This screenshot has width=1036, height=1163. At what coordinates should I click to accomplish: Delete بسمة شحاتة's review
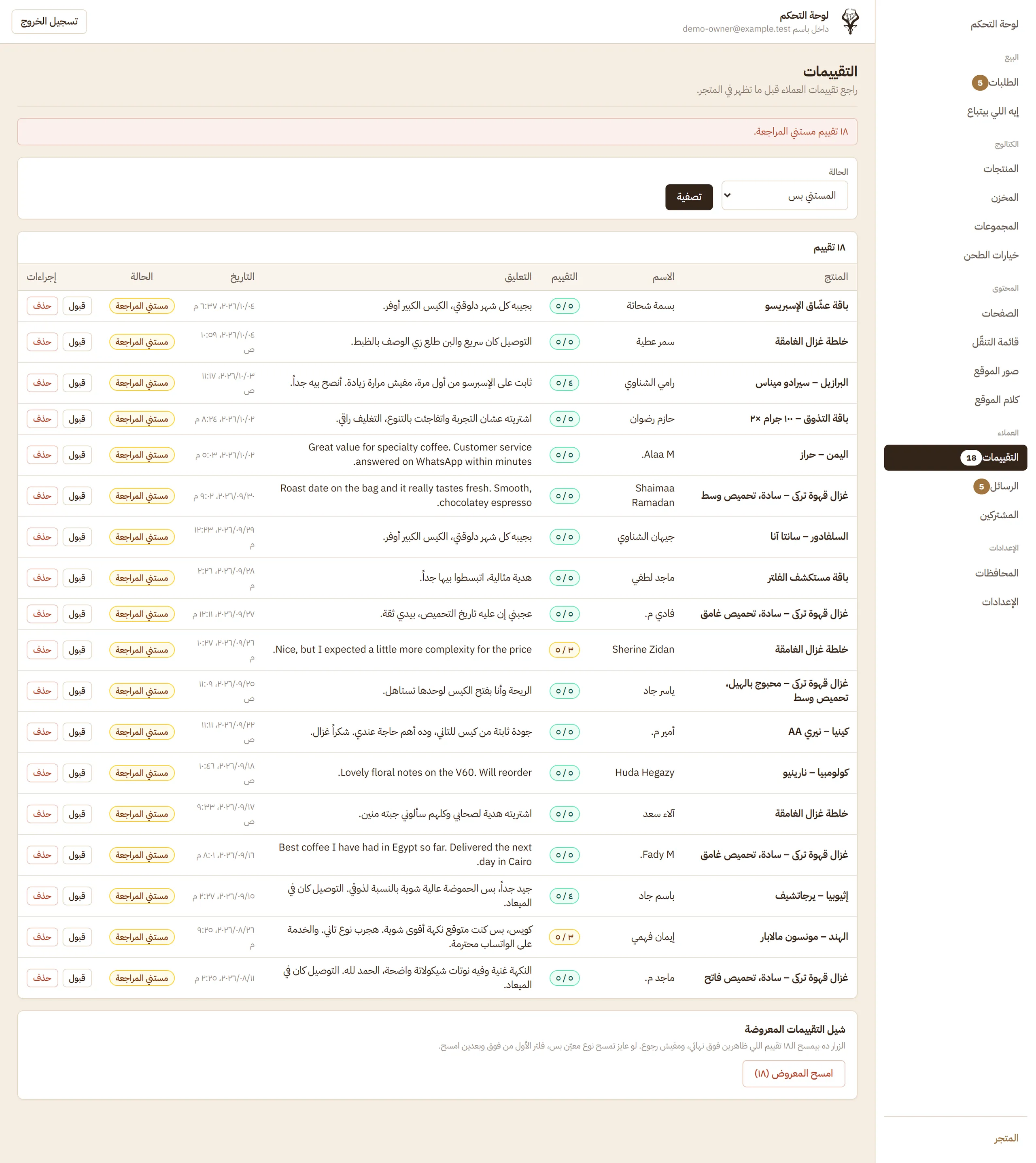click(42, 306)
